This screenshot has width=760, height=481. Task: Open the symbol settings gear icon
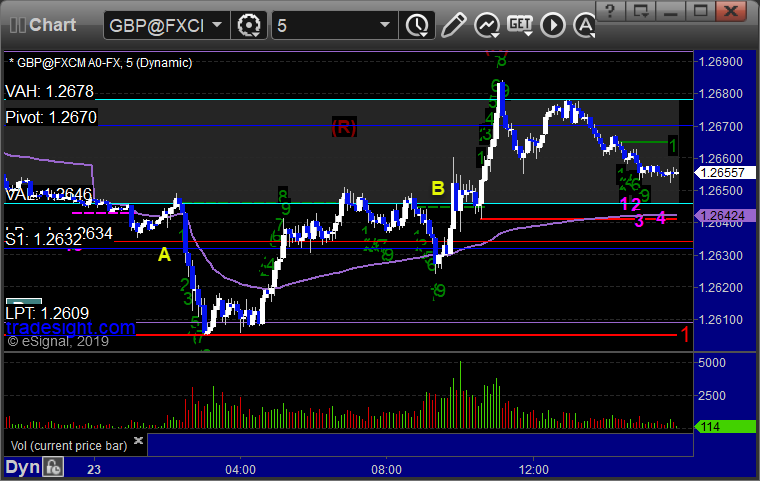249,25
